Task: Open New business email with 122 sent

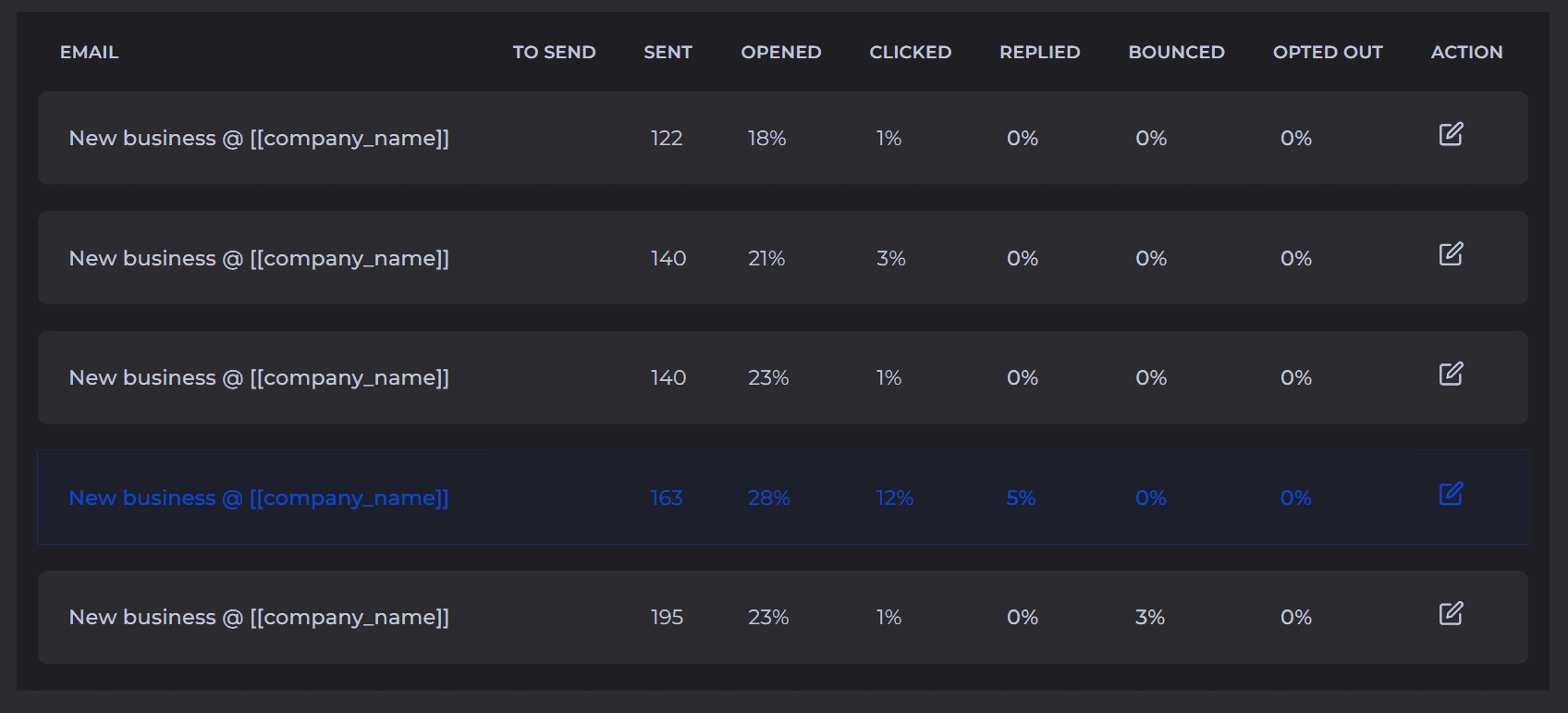Action: 259,138
